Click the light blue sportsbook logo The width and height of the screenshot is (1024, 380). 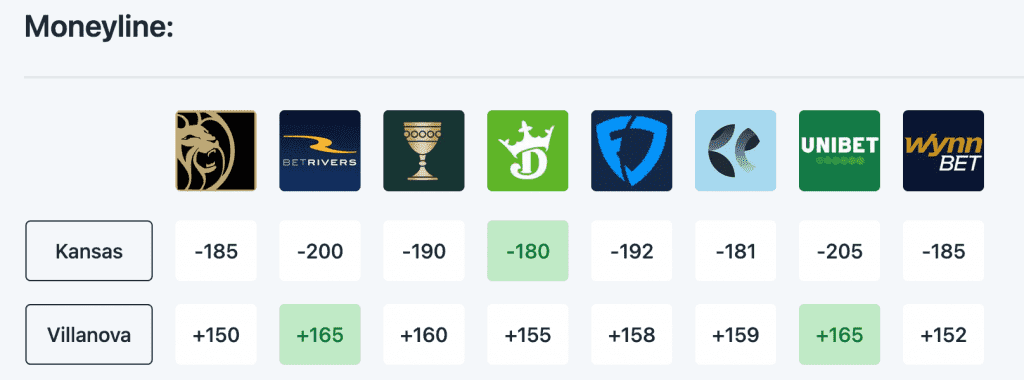pos(735,151)
